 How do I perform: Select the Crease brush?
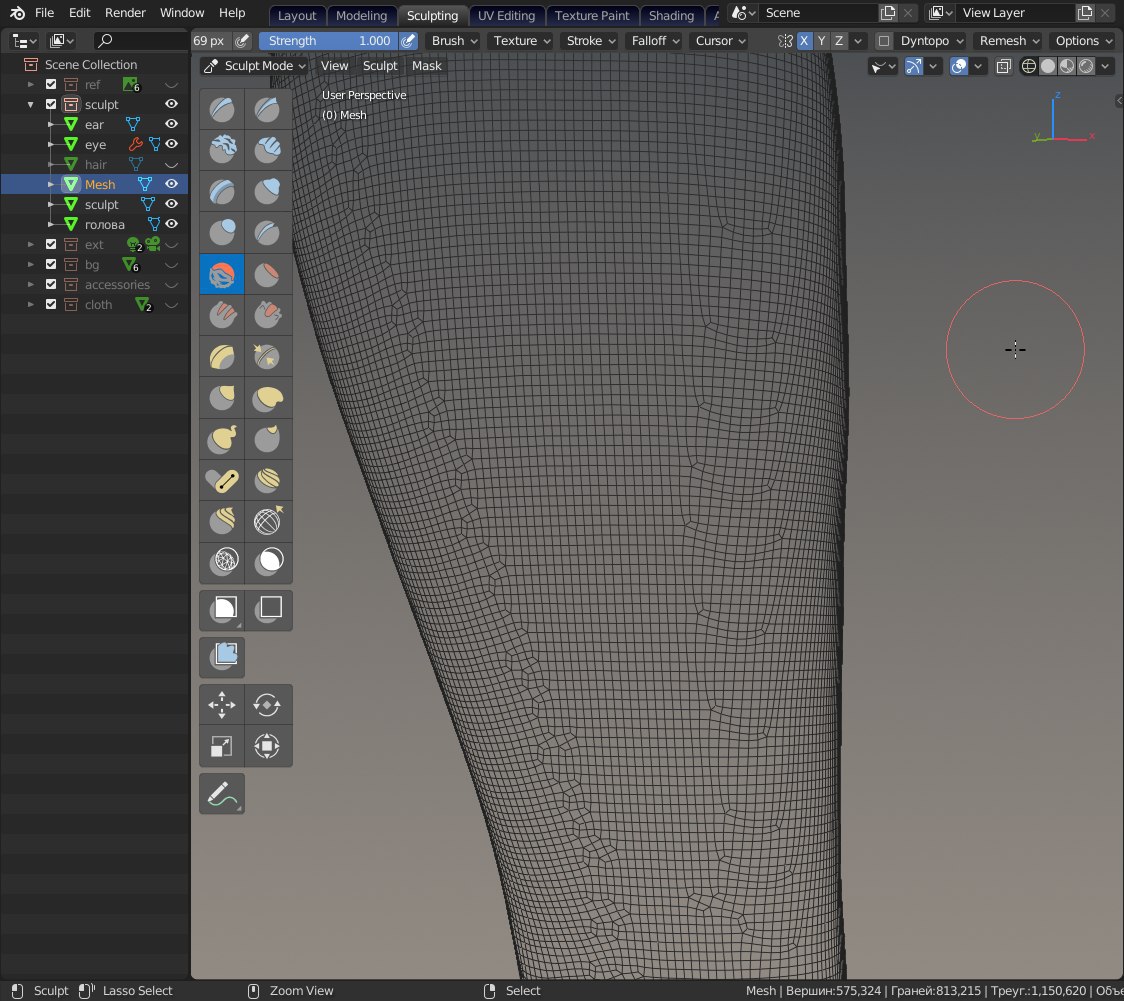click(267, 232)
